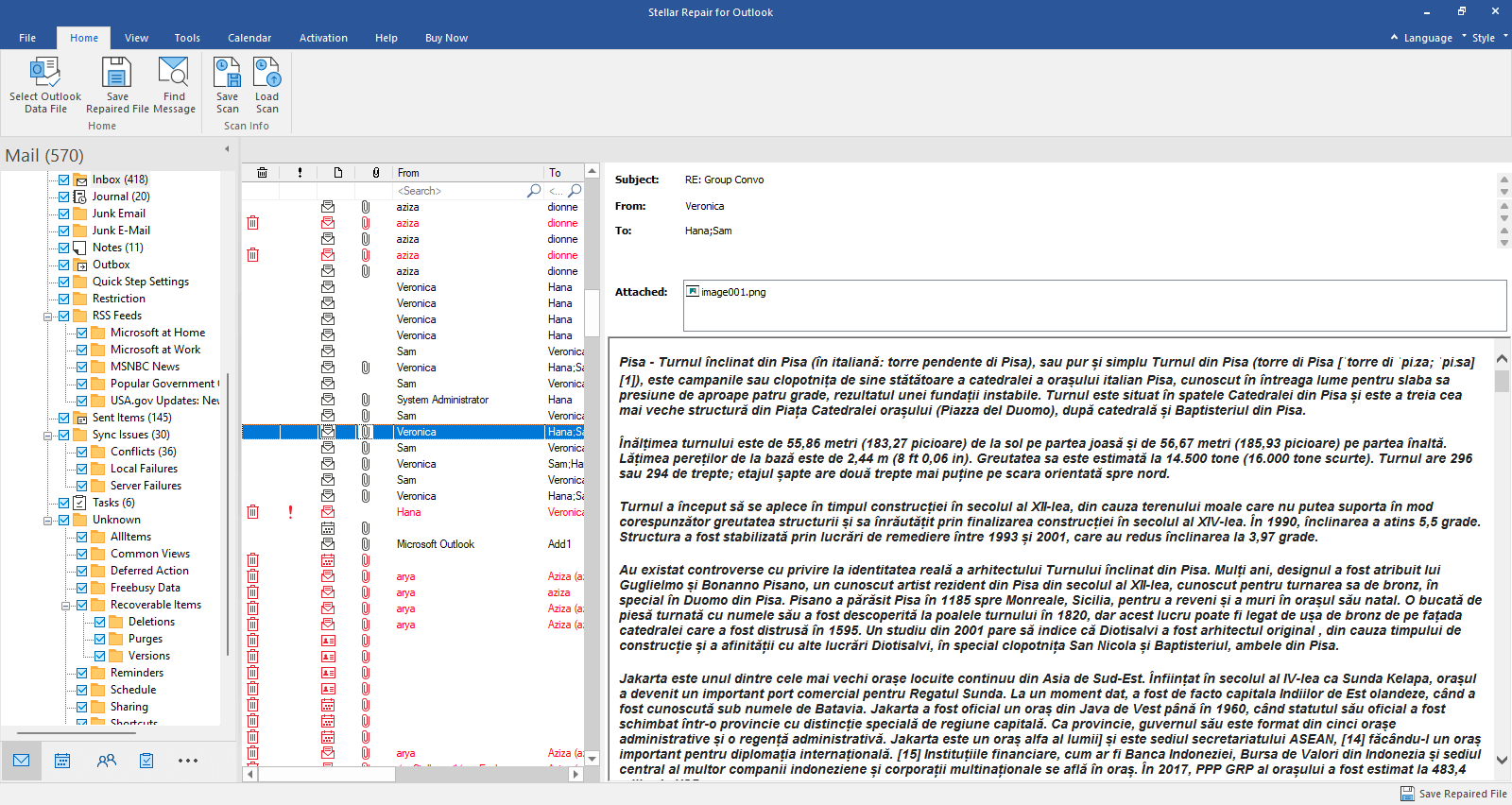This screenshot has width=1512, height=805.
Task: Click search magnifier in From filter
Action: 534,191
